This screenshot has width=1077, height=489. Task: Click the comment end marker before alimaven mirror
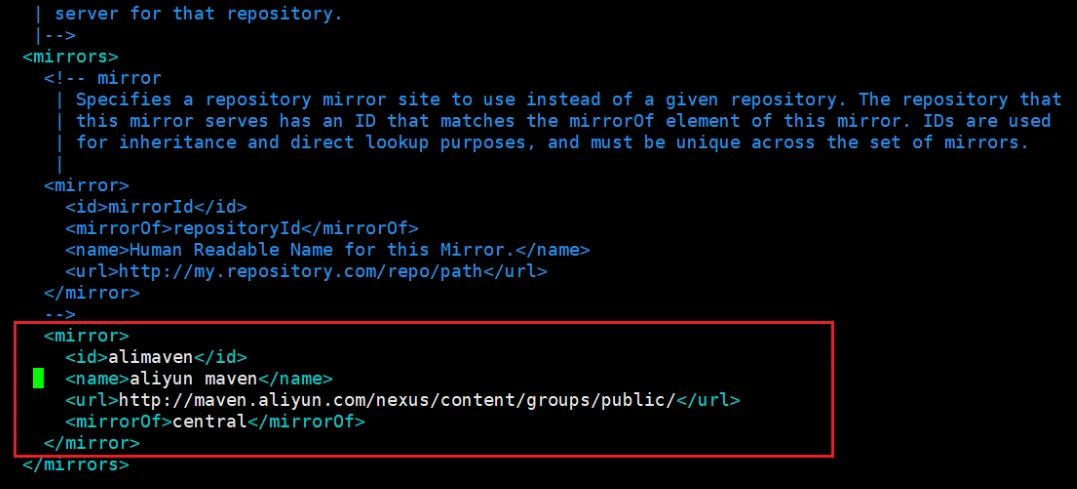(60, 314)
